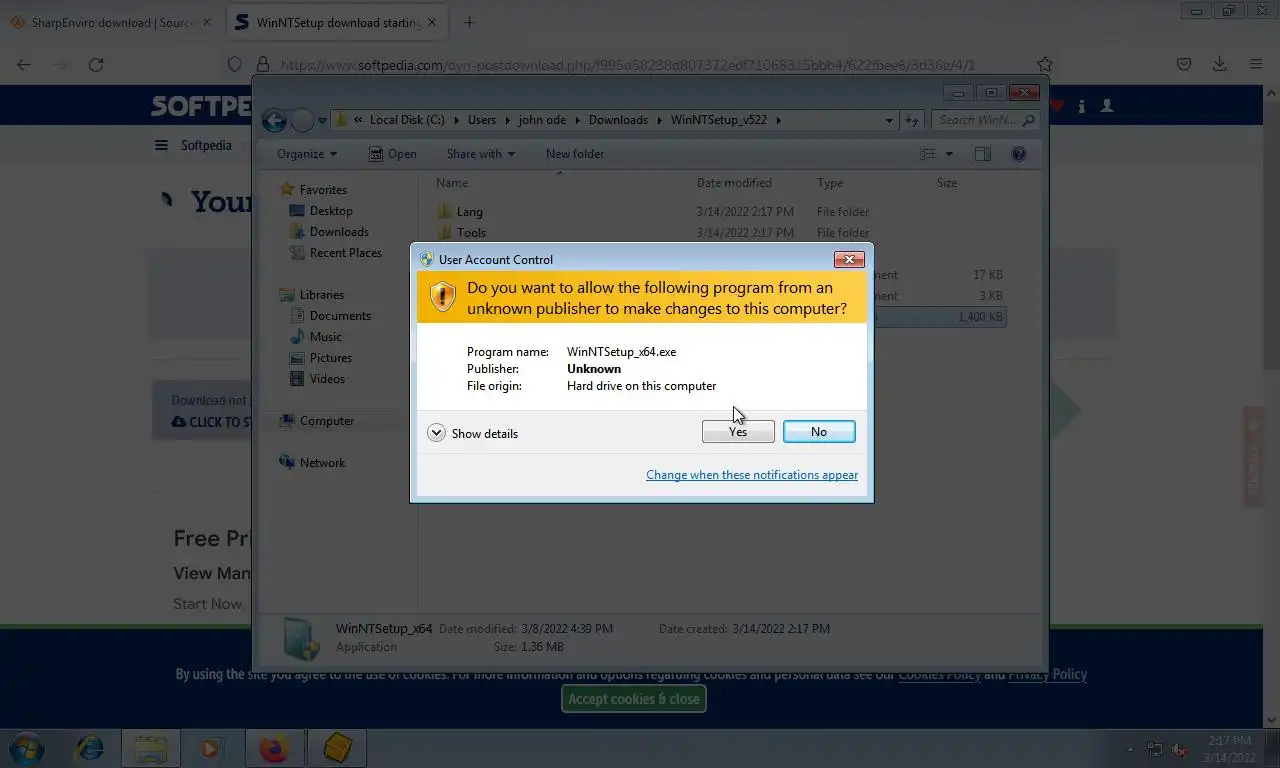Toggle the preview pane icon in Explorer

click(x=983, y=154)
